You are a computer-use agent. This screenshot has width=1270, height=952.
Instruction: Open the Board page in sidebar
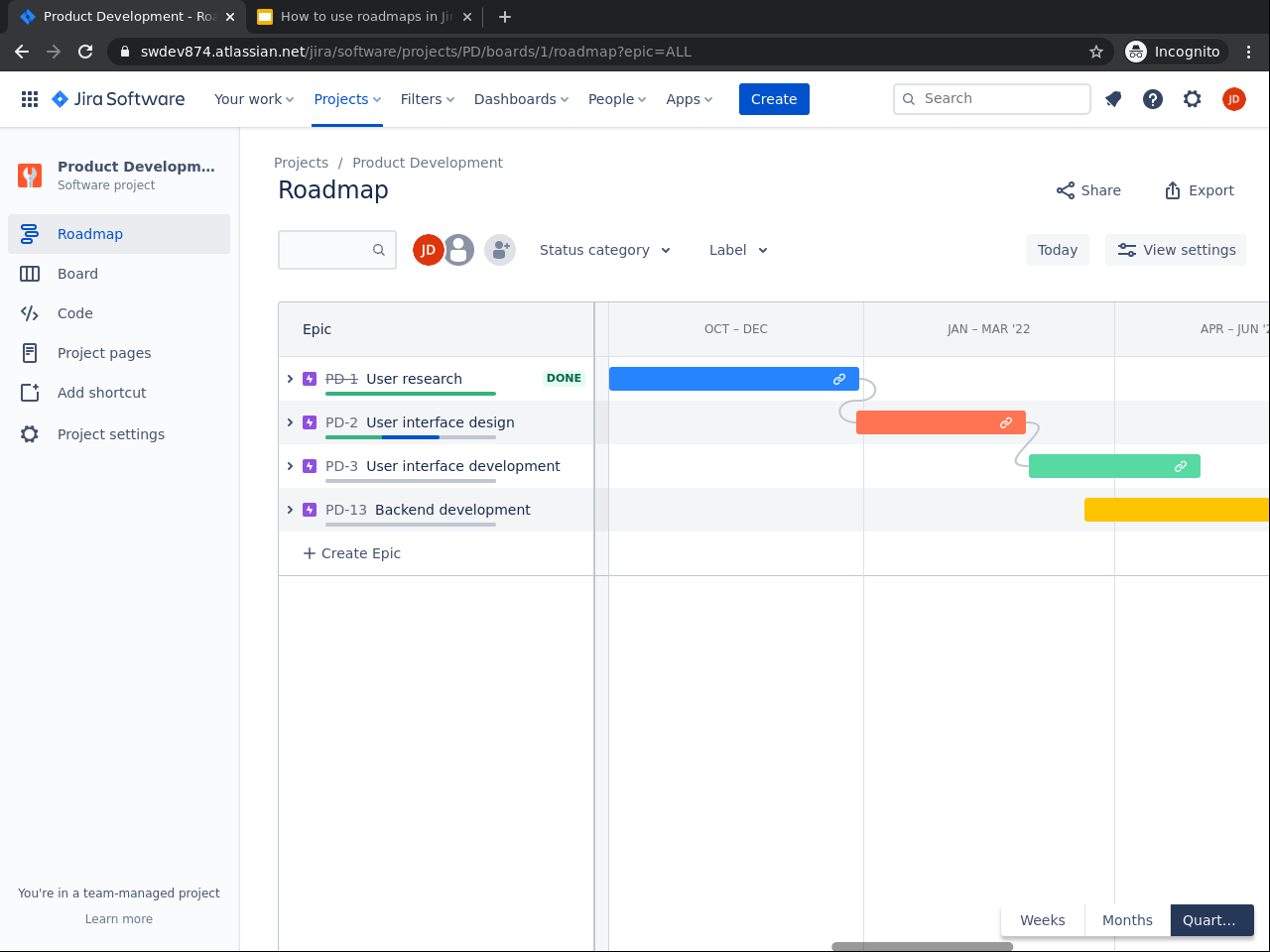[77, 274]
